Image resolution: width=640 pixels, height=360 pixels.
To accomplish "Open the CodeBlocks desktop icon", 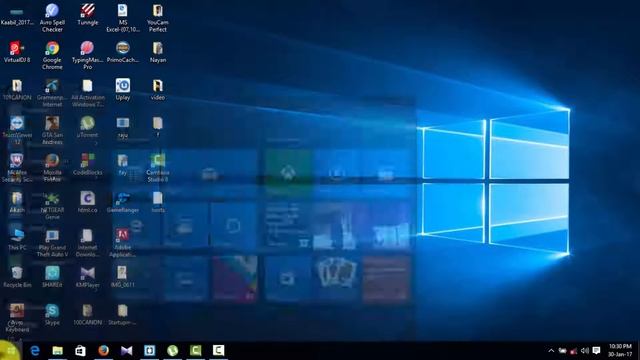I will click(87, 164).
